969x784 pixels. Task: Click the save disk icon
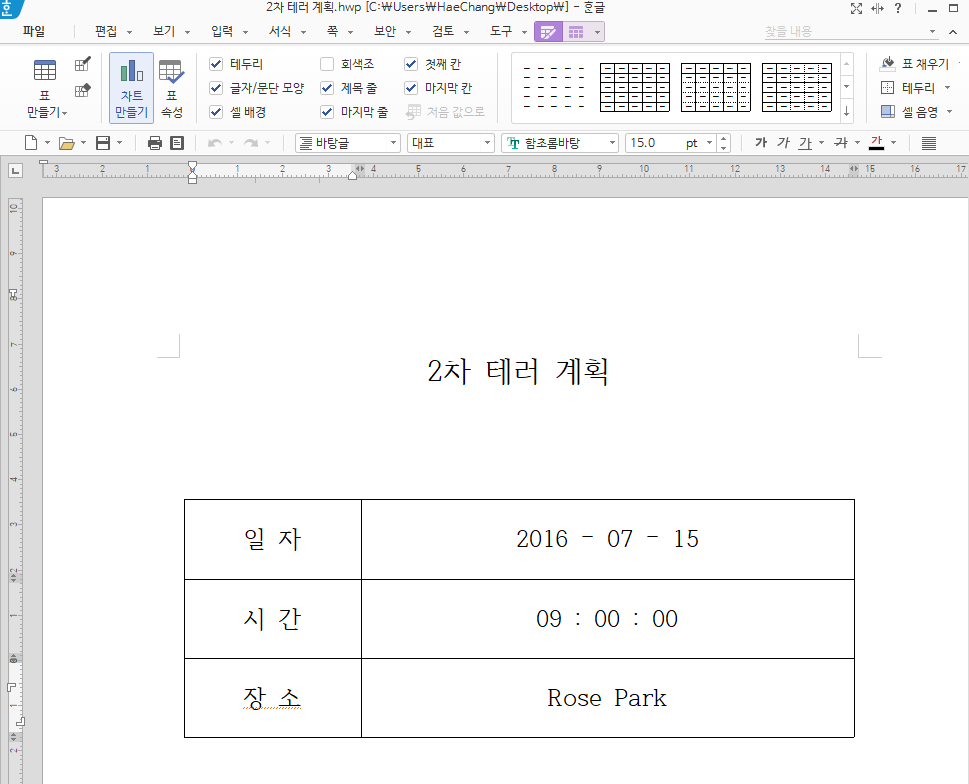tap(103, 143)
